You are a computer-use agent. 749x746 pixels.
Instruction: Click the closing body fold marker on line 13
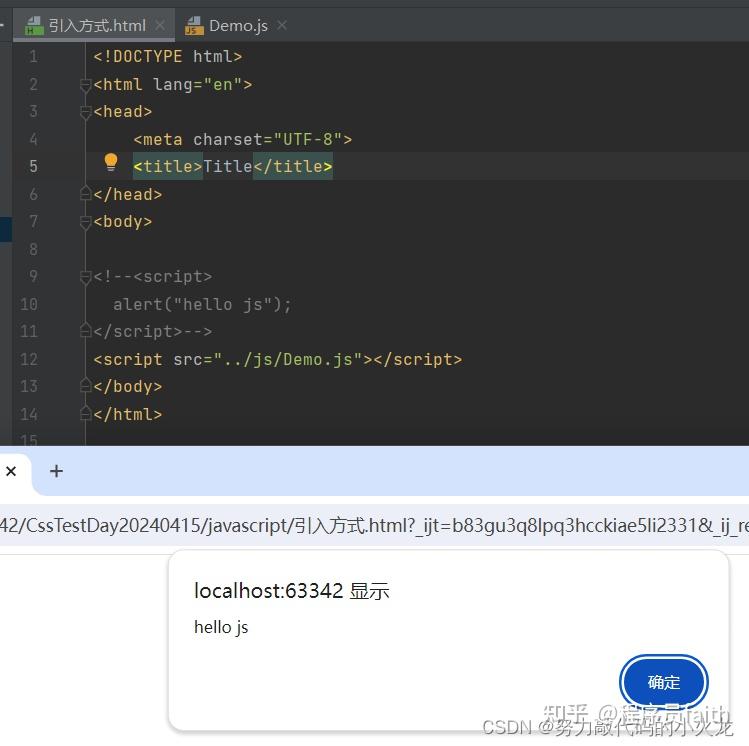pos(86,385)
